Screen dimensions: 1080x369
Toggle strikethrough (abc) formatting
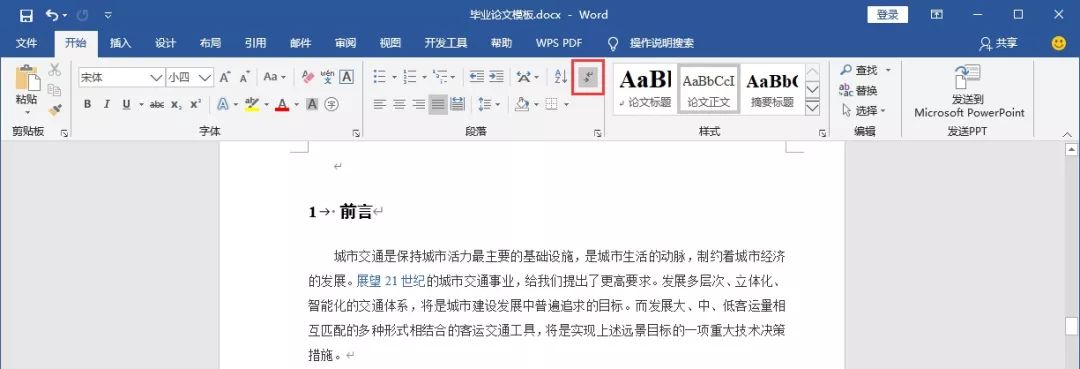click(x=157, y=105)
